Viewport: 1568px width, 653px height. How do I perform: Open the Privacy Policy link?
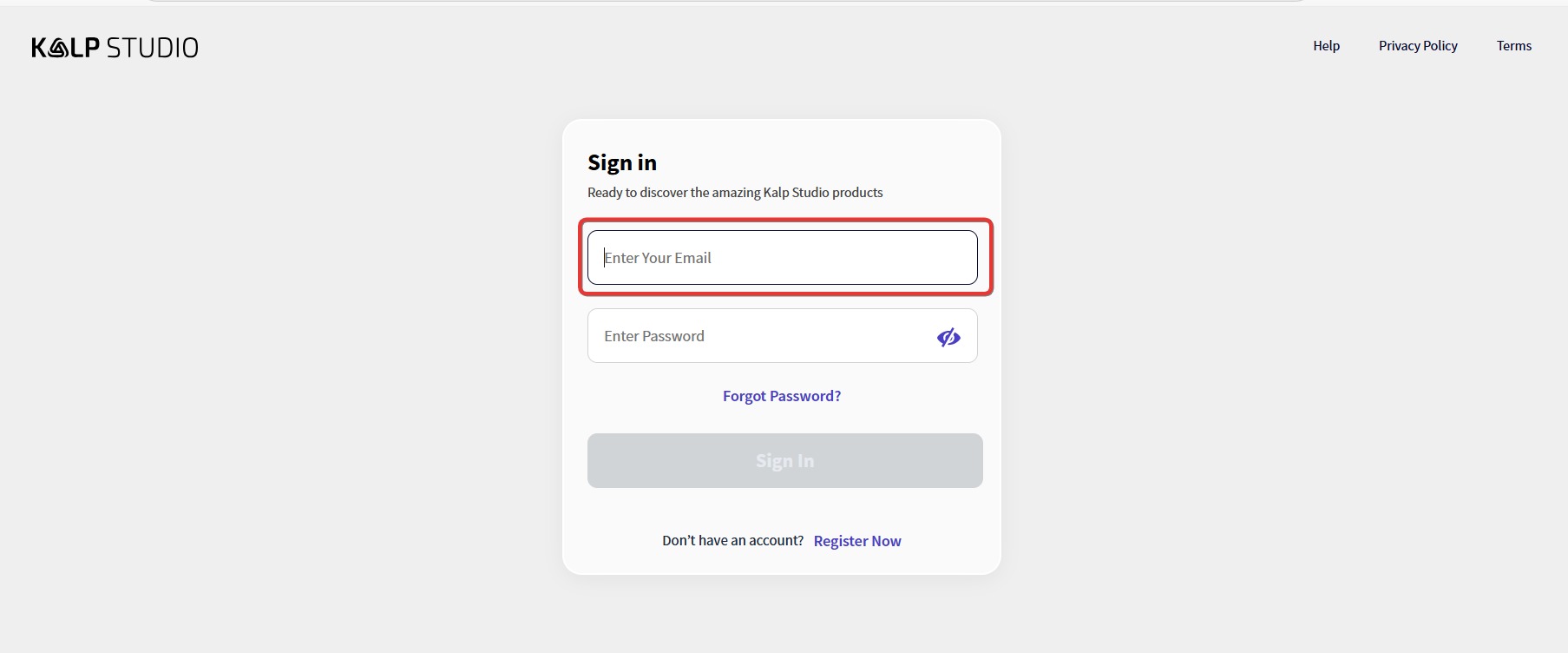[1418, 46]
